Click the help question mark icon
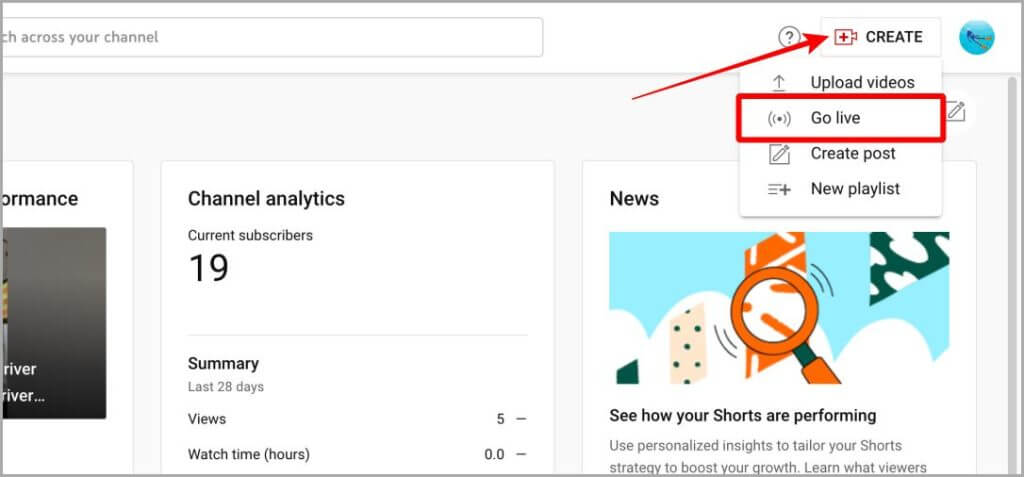Viewport: 1024px width, 477px height. coord(789,37)
